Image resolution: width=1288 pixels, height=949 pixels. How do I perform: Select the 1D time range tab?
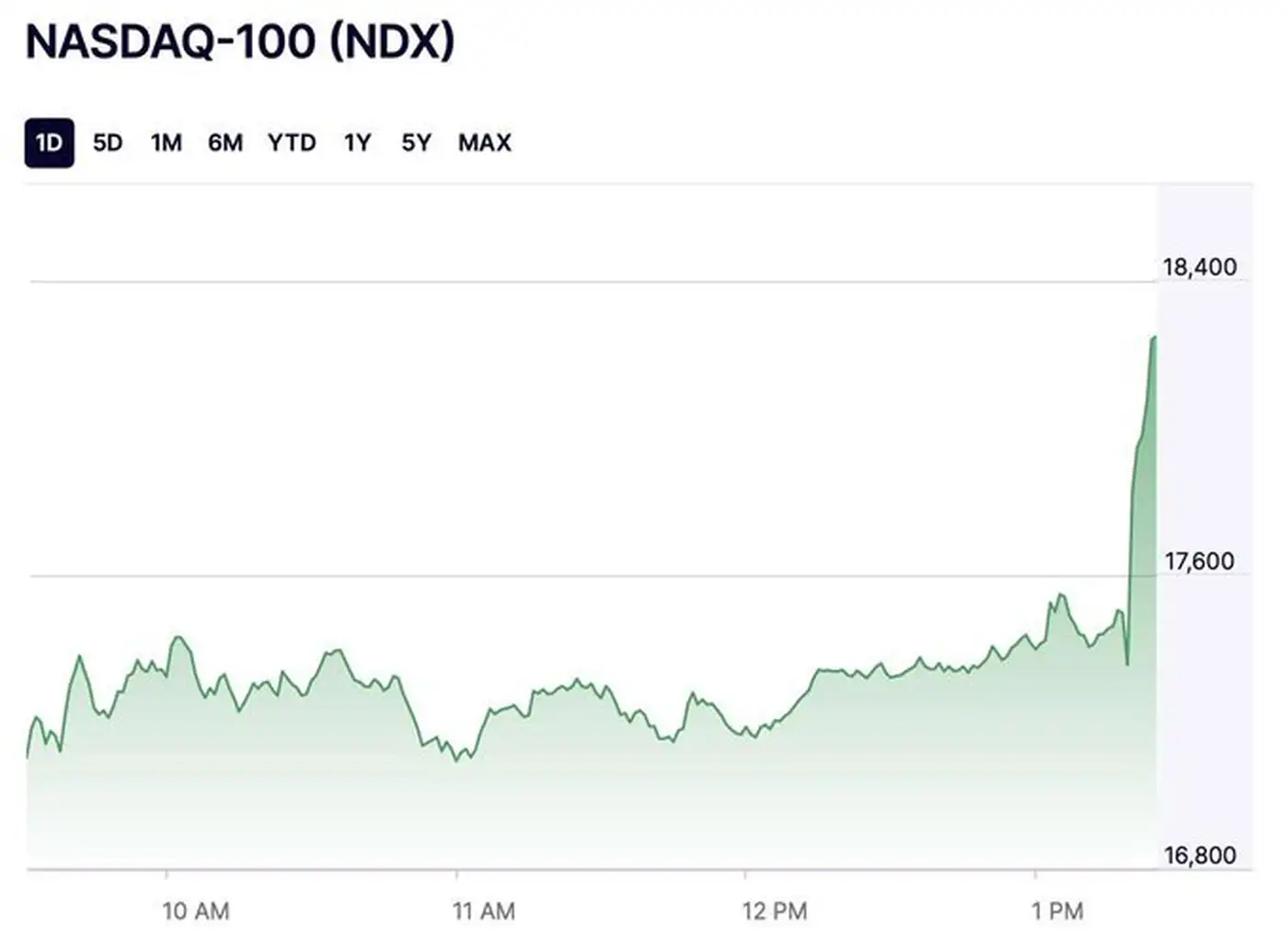coord(49,143)
